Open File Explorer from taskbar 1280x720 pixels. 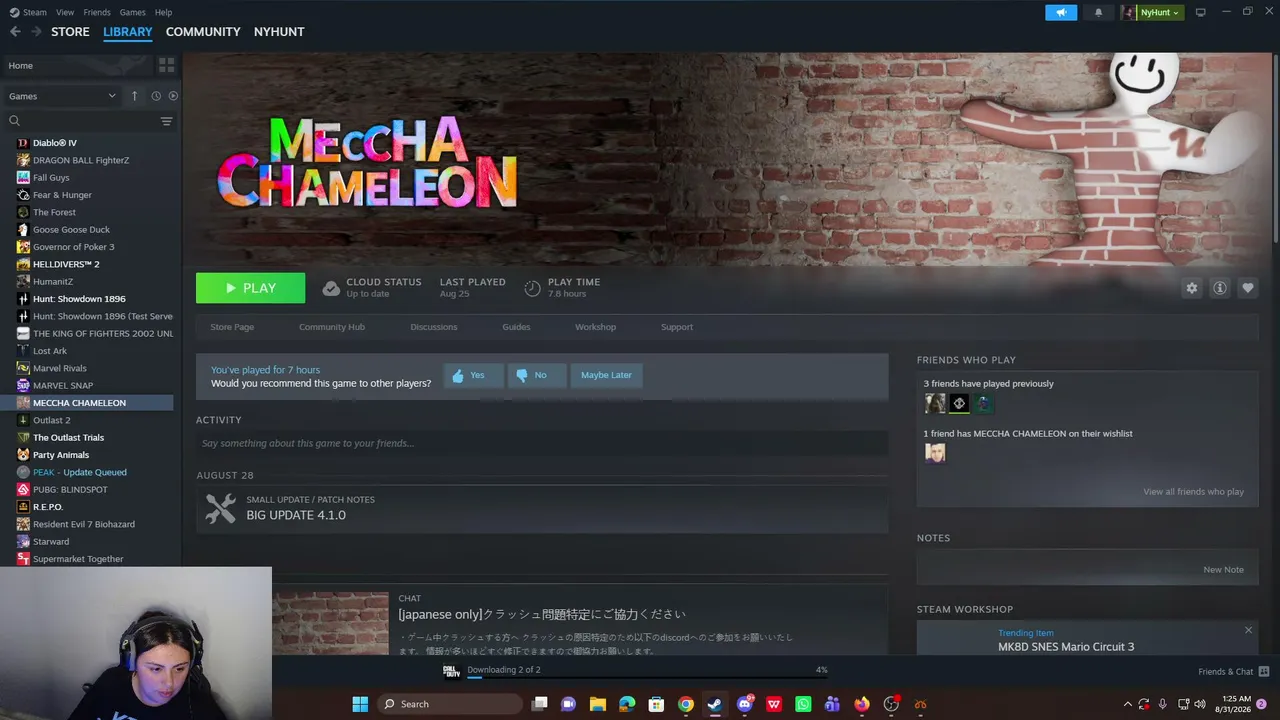pyautogui.click(x=598, y=704)
